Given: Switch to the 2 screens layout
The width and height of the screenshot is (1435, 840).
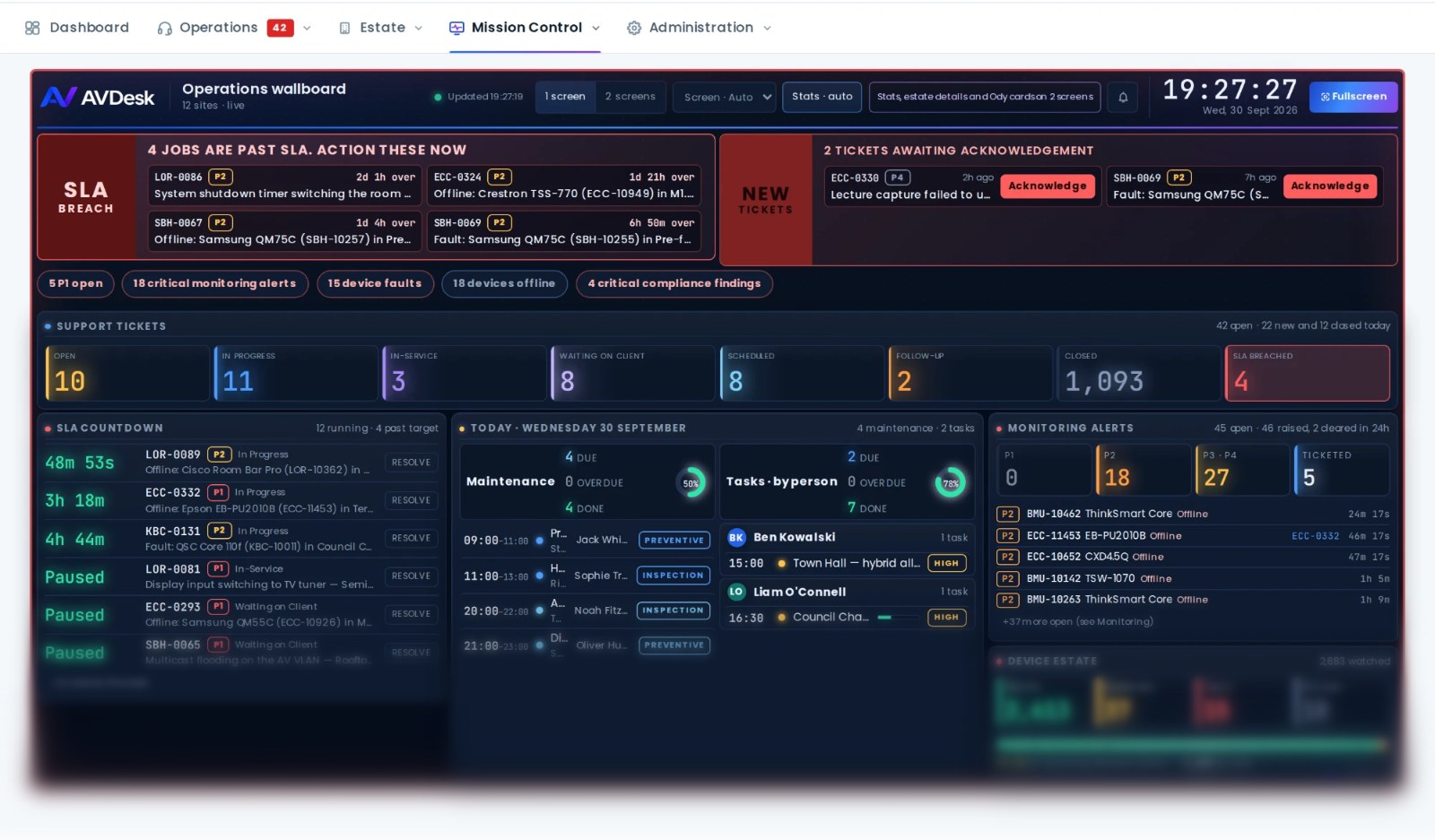Looking at the screenshot, I should pyautogui.click(x=630, y=97).
